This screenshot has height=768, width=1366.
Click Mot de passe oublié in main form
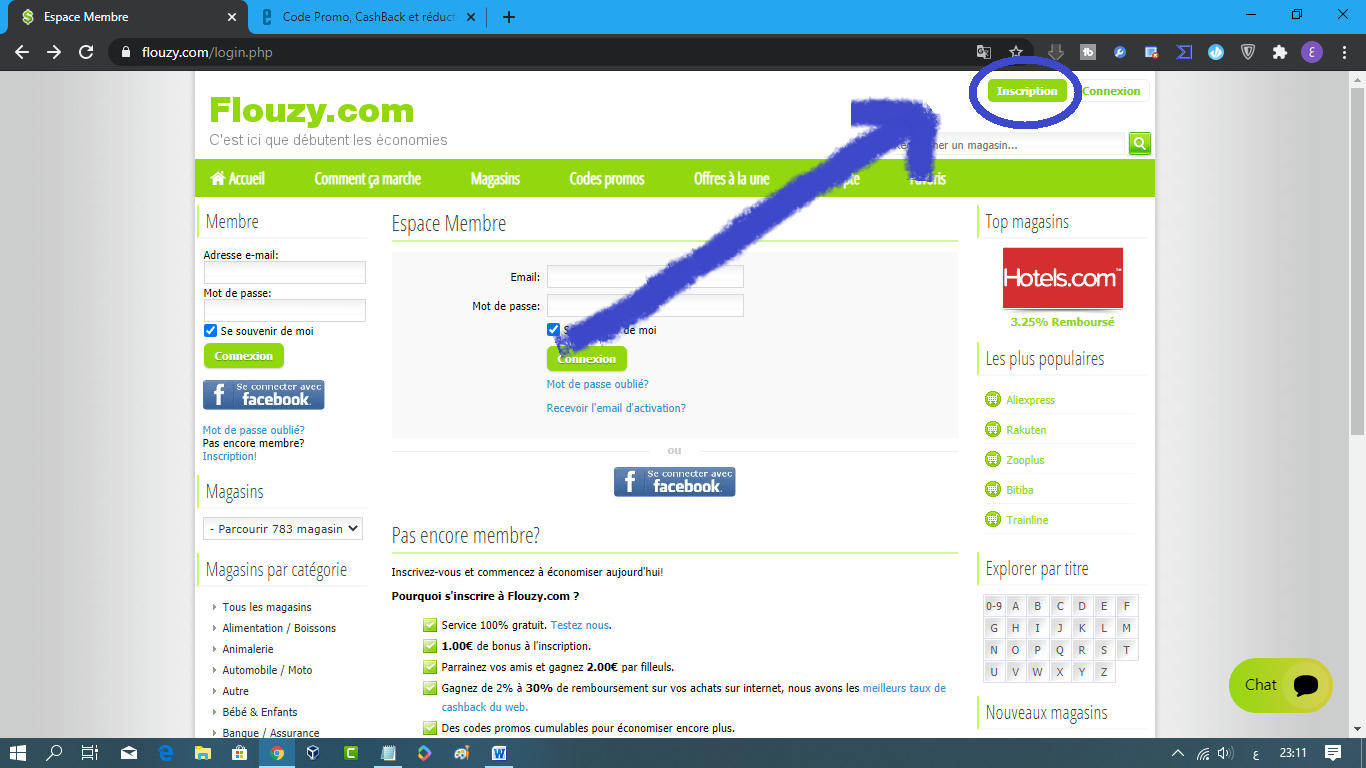pyautogui.click(x=597, y=384)
